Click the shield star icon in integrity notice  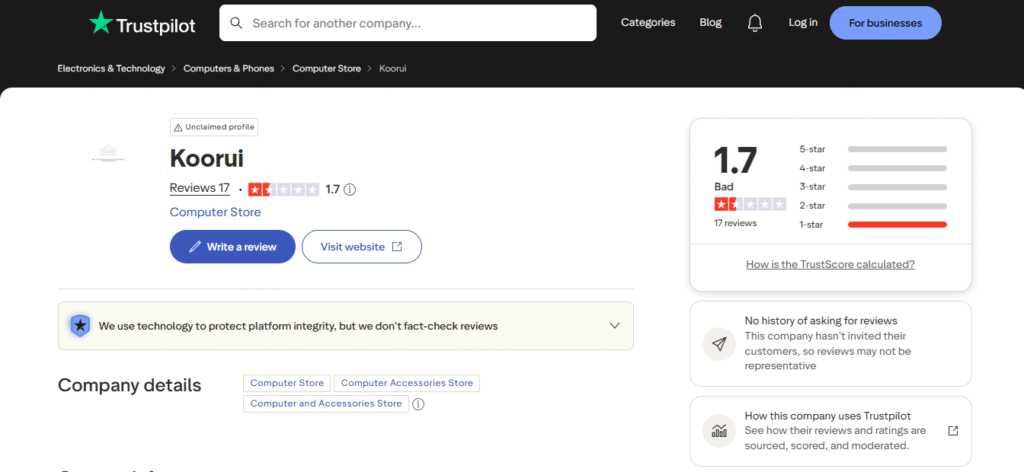pos(80,325)
